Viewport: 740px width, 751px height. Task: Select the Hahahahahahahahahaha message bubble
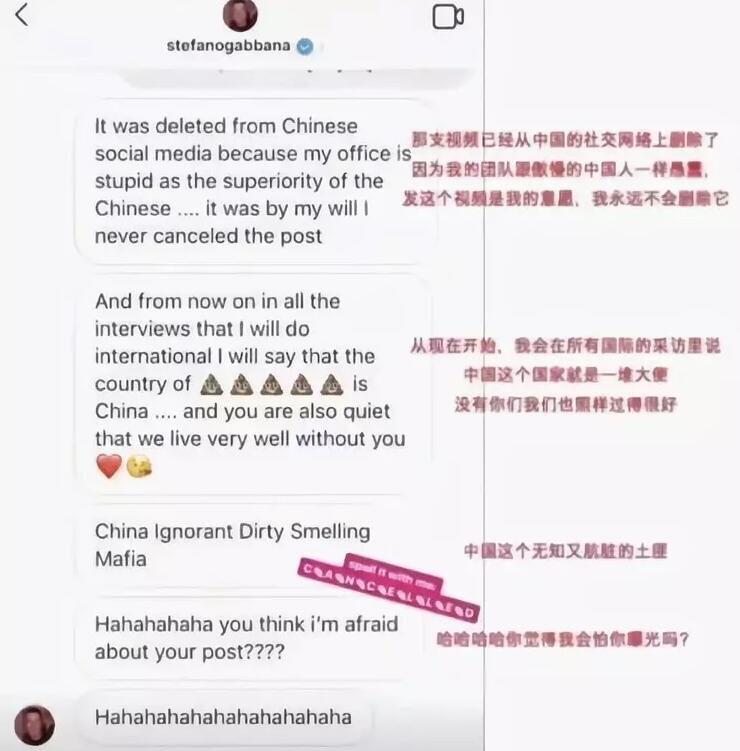click(x=224, y=717)
